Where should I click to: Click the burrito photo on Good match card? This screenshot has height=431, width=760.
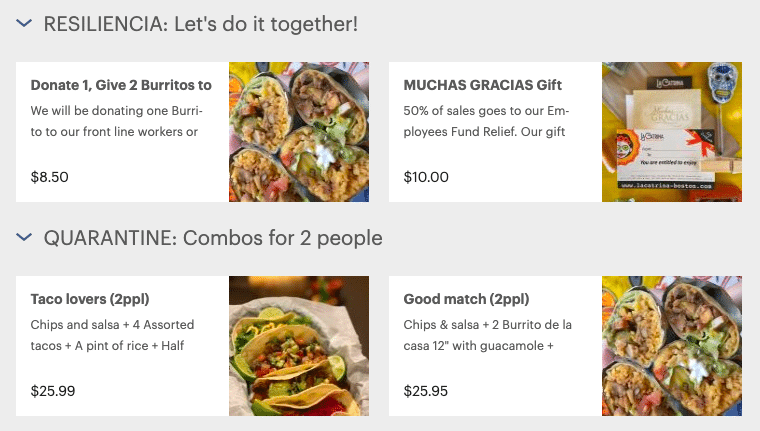pos(671,346)
